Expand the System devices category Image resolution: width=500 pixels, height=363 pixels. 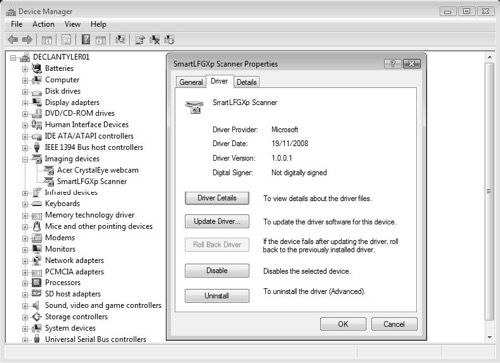pyautogui.click(x=25, y=329)
